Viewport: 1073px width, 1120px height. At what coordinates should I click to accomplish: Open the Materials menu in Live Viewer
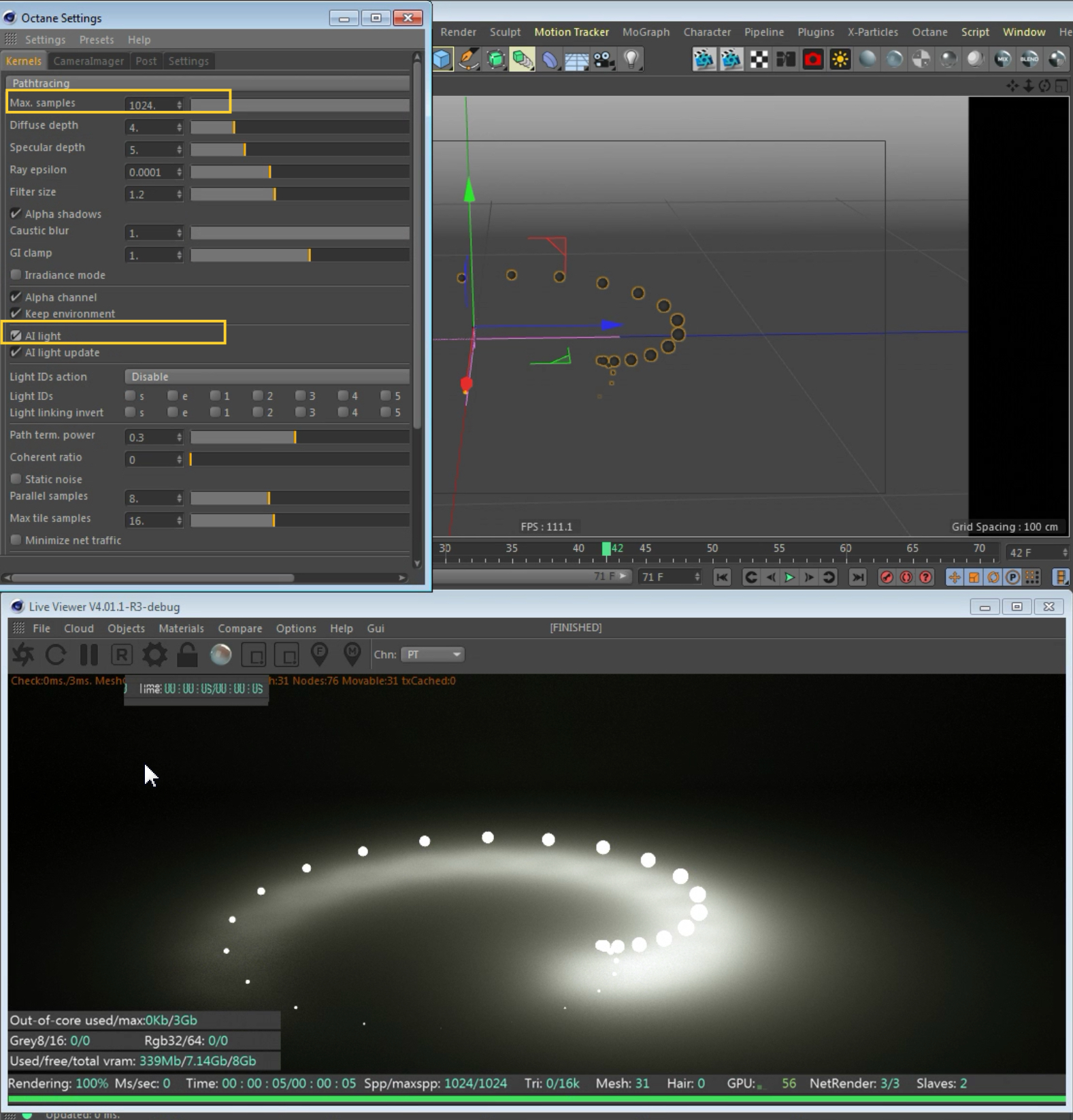click(181, 628)
